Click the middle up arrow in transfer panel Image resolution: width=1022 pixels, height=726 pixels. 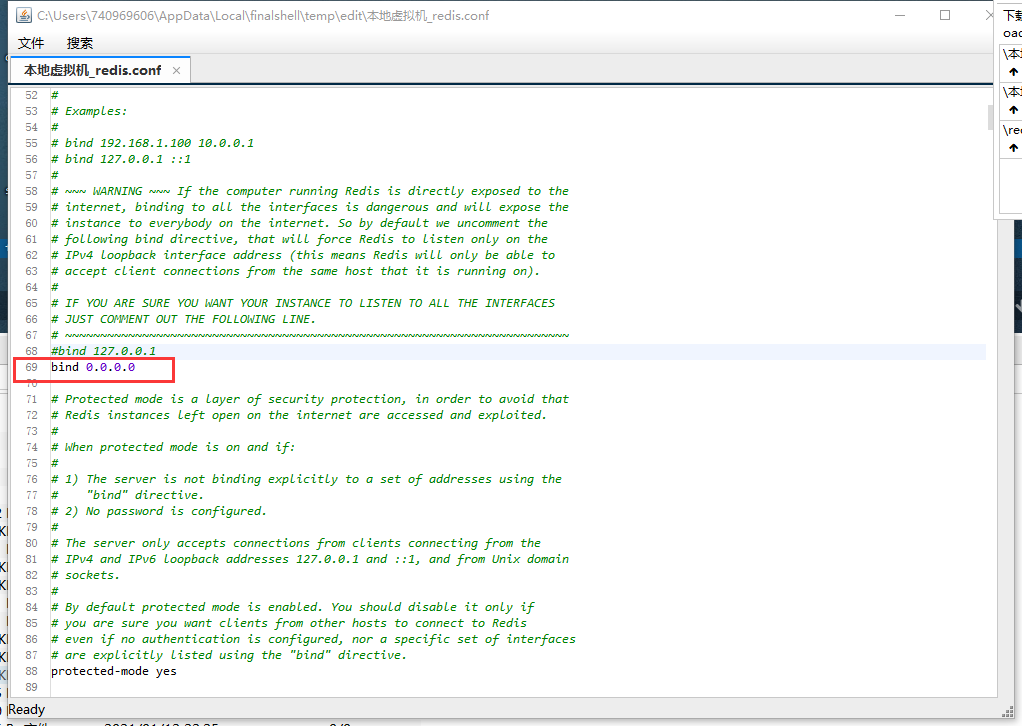pos(1013,110)
